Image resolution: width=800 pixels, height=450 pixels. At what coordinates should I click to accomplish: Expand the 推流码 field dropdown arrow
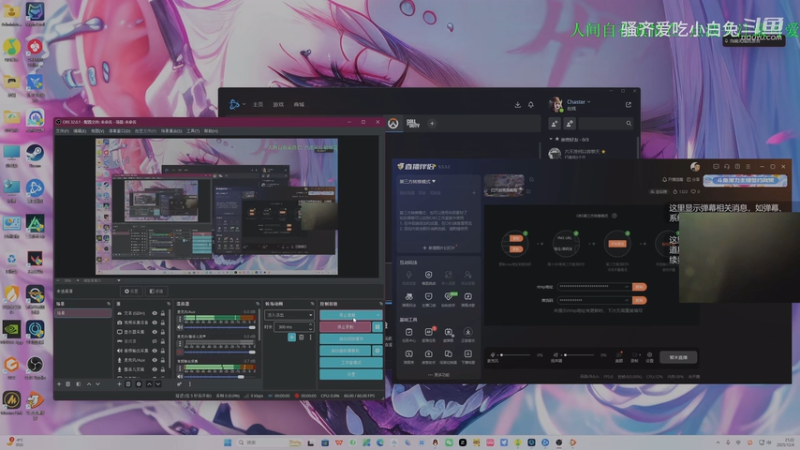[627, 300]
